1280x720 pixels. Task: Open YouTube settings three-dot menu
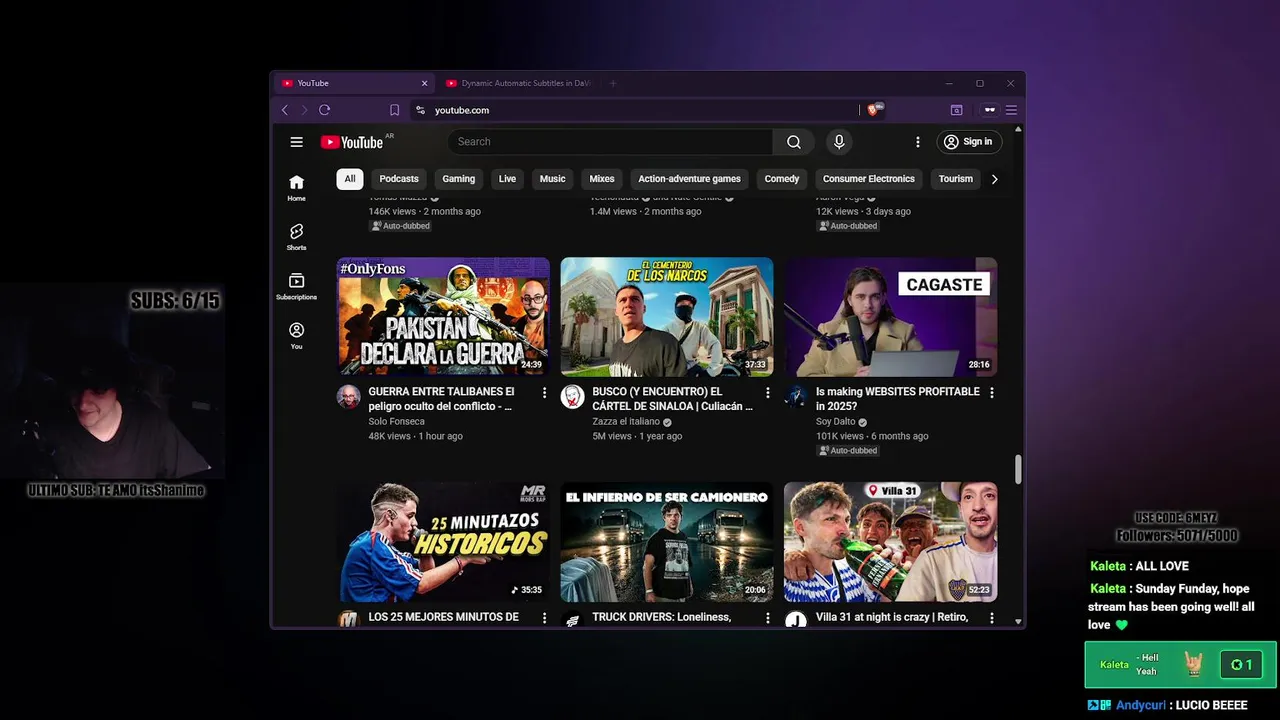[917, 142]
